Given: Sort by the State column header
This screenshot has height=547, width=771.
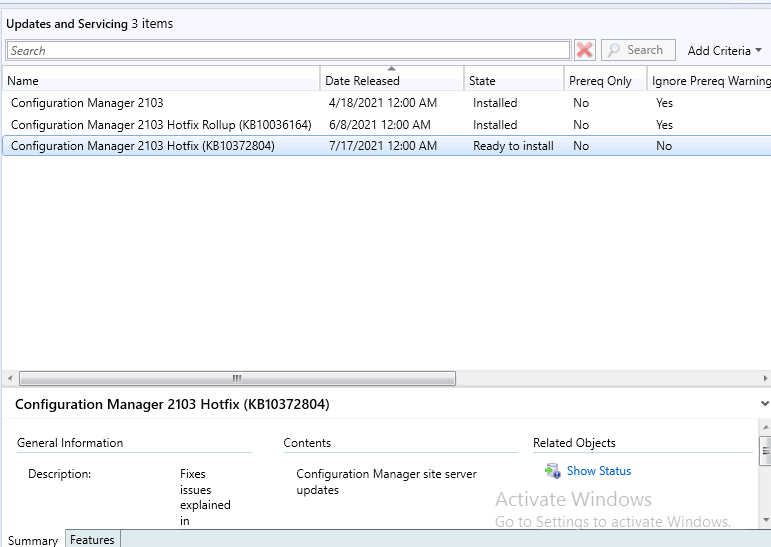Looking at the screenshot, I should tap(514, 81).
